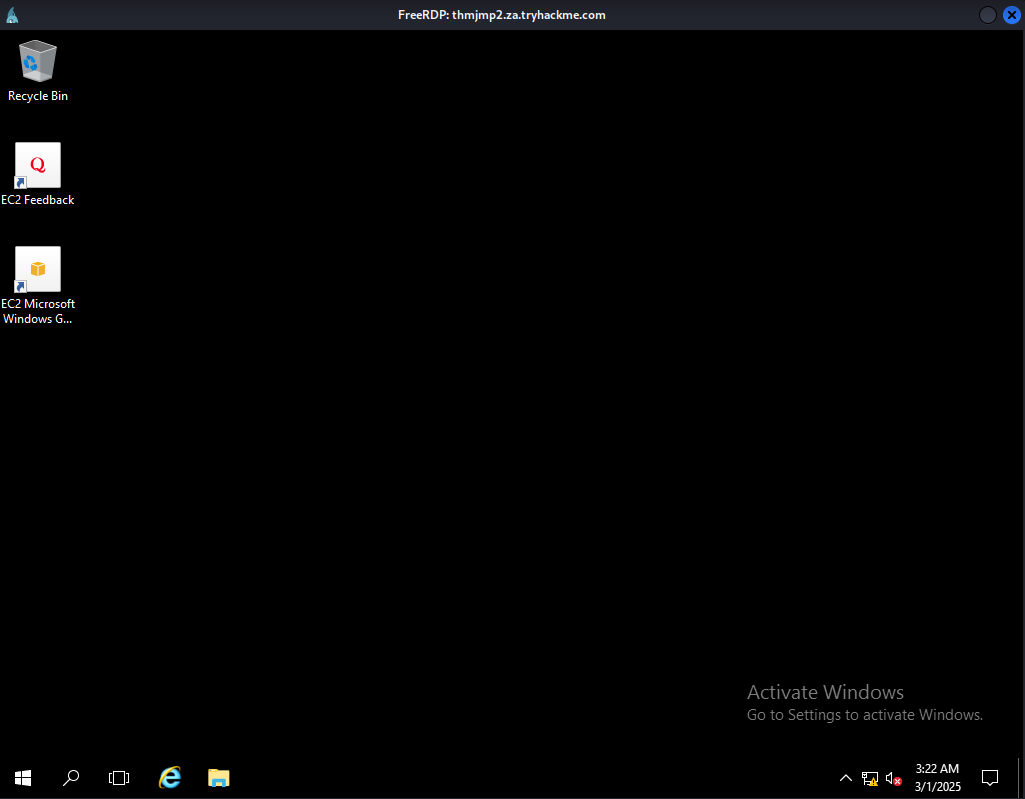
Task: Click the 3:22 AM taskbar clock
Action: tap(937, 777)
